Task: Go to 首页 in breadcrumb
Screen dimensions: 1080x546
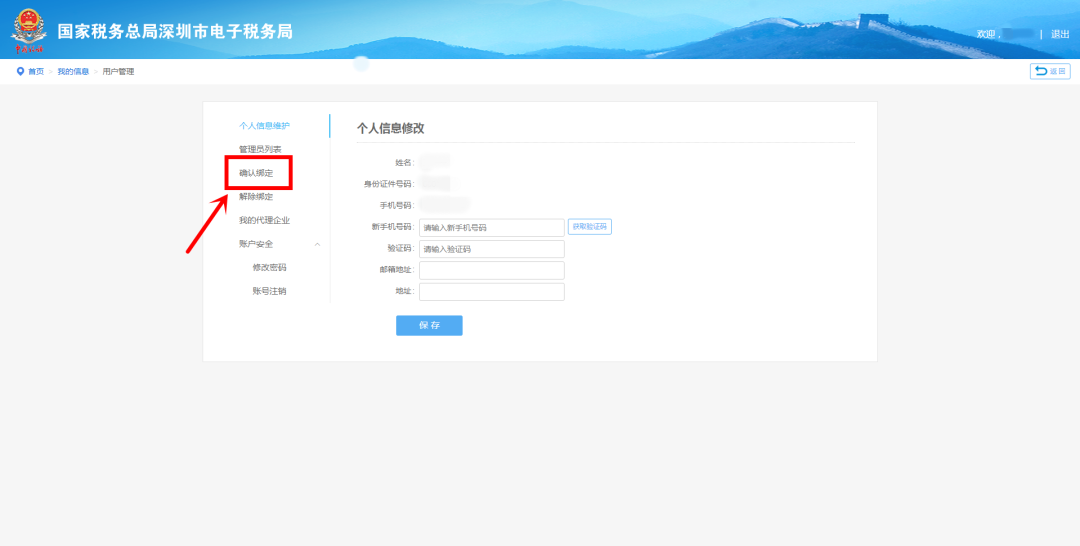Action: 36,72
